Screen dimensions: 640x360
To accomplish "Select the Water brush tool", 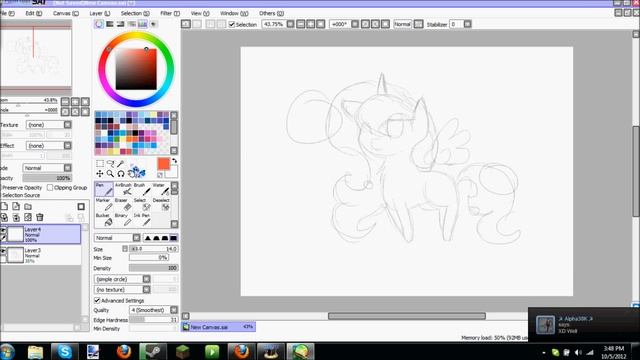I will [x=161, y=189].
